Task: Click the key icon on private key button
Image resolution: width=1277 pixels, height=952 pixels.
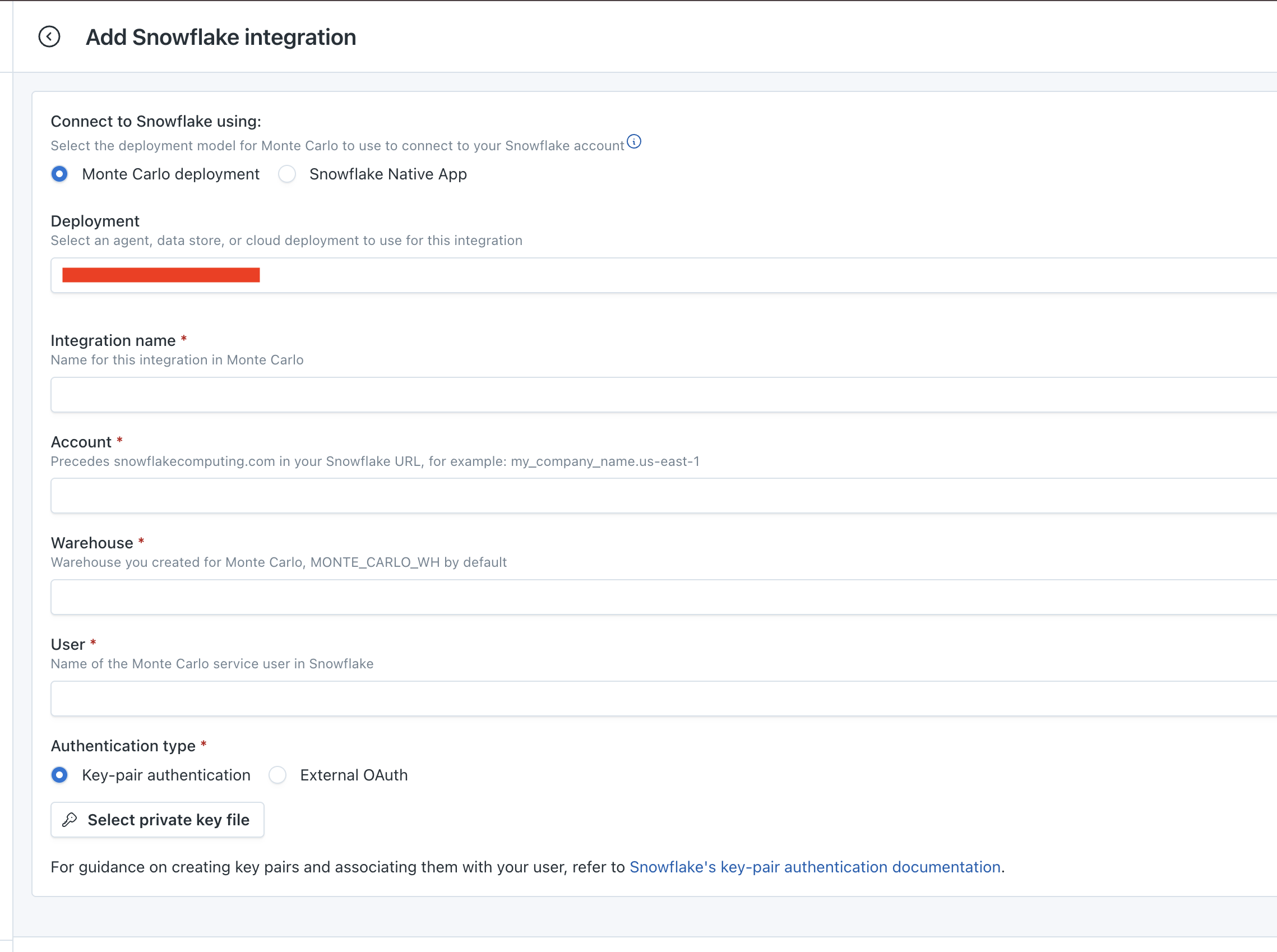Action: 70,820
